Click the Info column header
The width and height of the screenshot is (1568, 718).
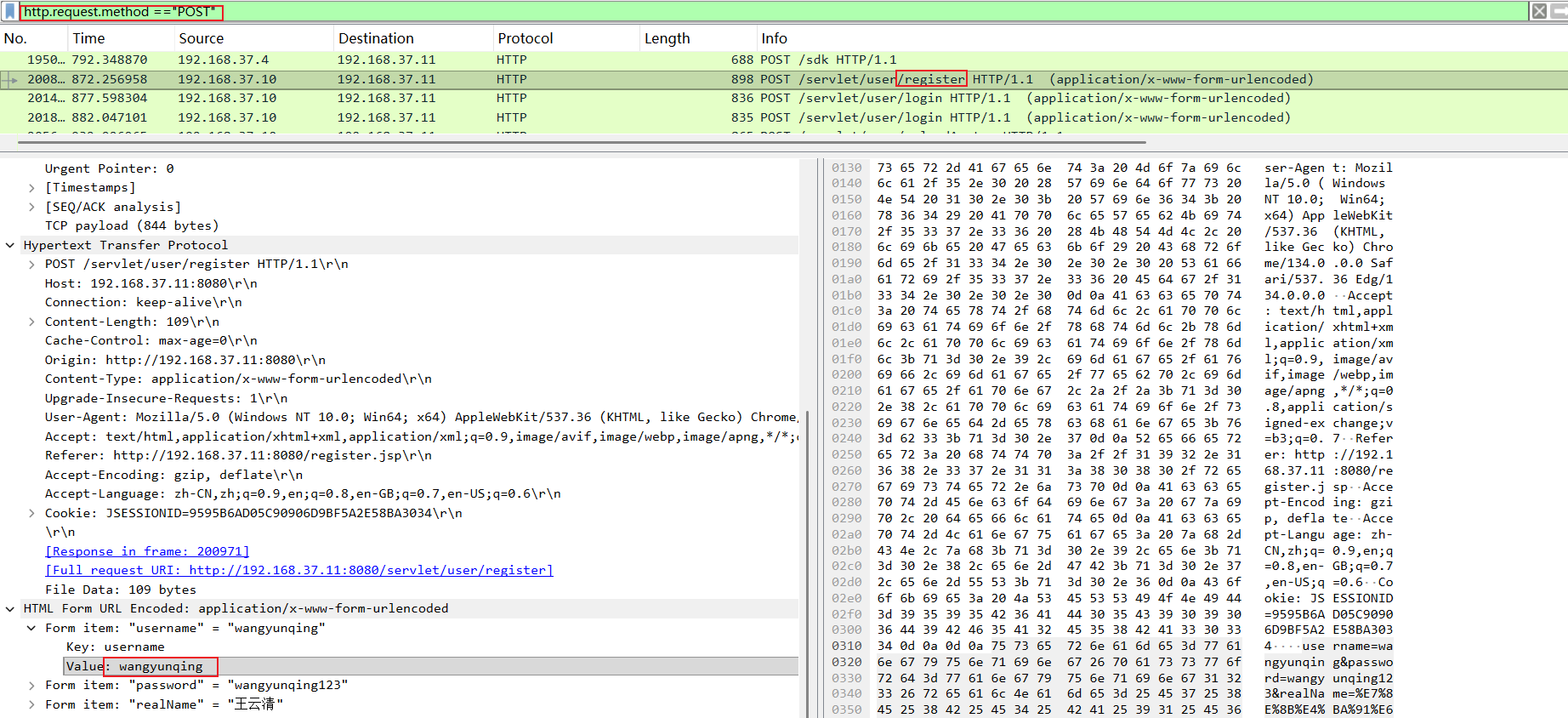pyautogui.click(x=774, y=38)
